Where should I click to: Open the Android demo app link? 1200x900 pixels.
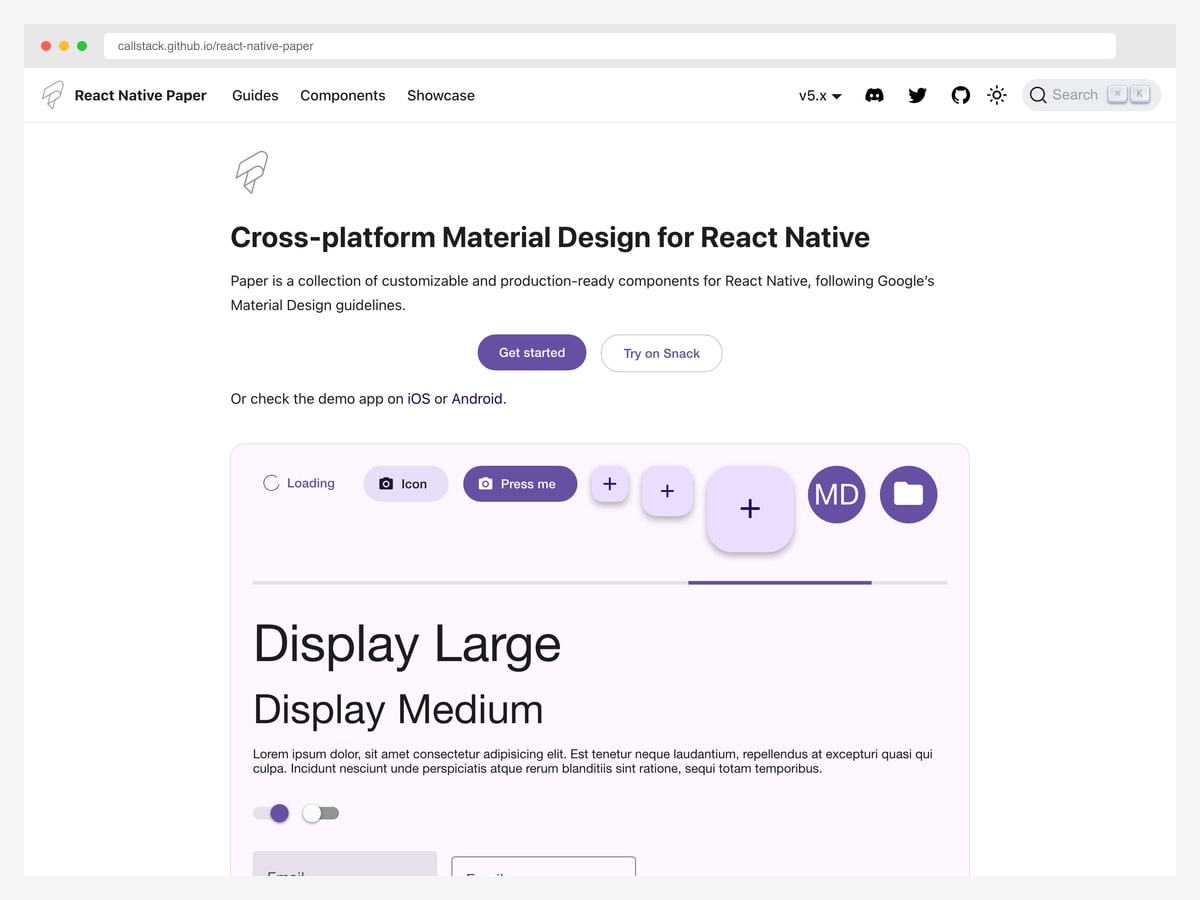point(477,398)
